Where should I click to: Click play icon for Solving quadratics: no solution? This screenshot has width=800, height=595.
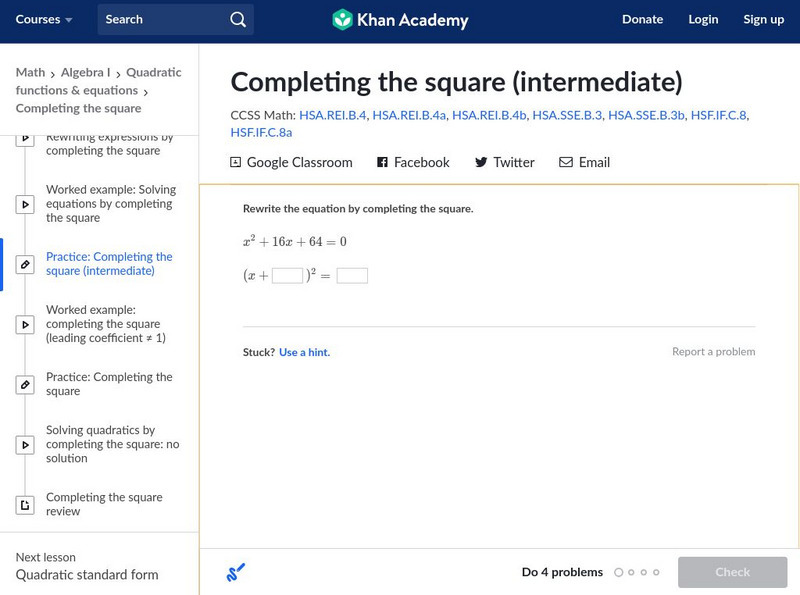(x=25, y=445)
